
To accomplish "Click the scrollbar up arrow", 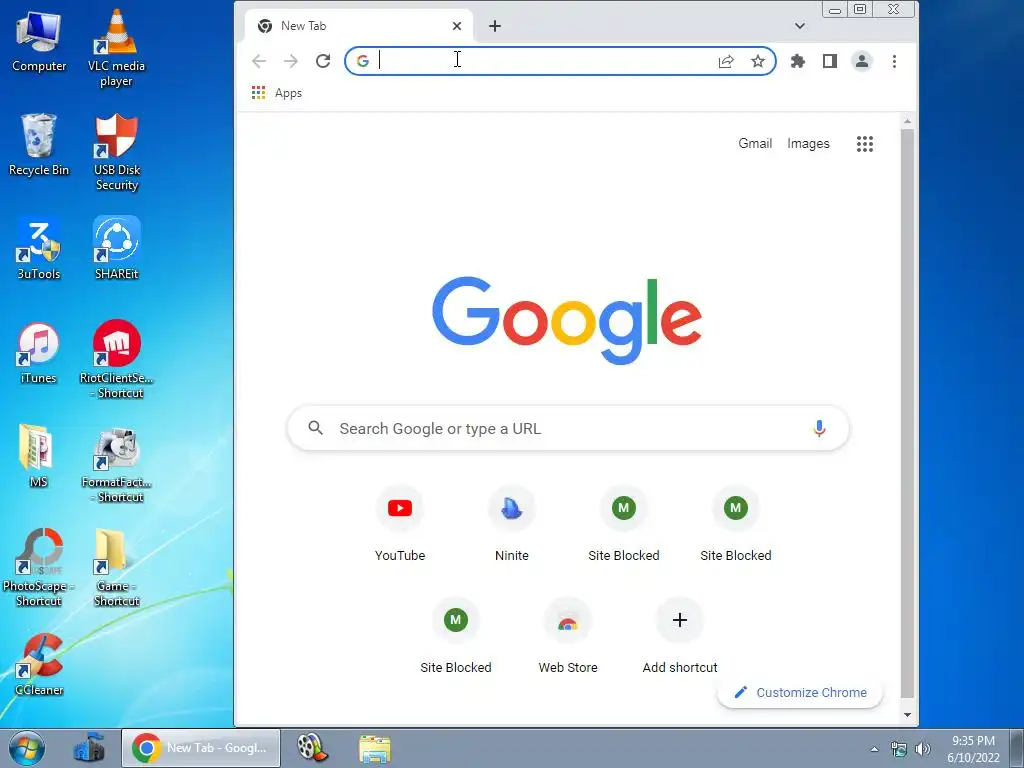I will (907, 121).
